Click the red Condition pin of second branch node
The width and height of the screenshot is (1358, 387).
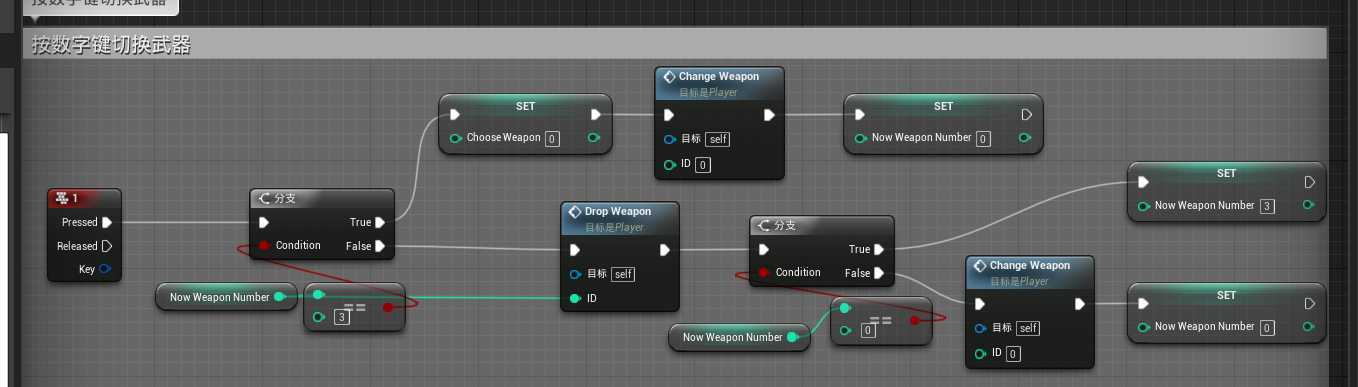pos(765,272)
